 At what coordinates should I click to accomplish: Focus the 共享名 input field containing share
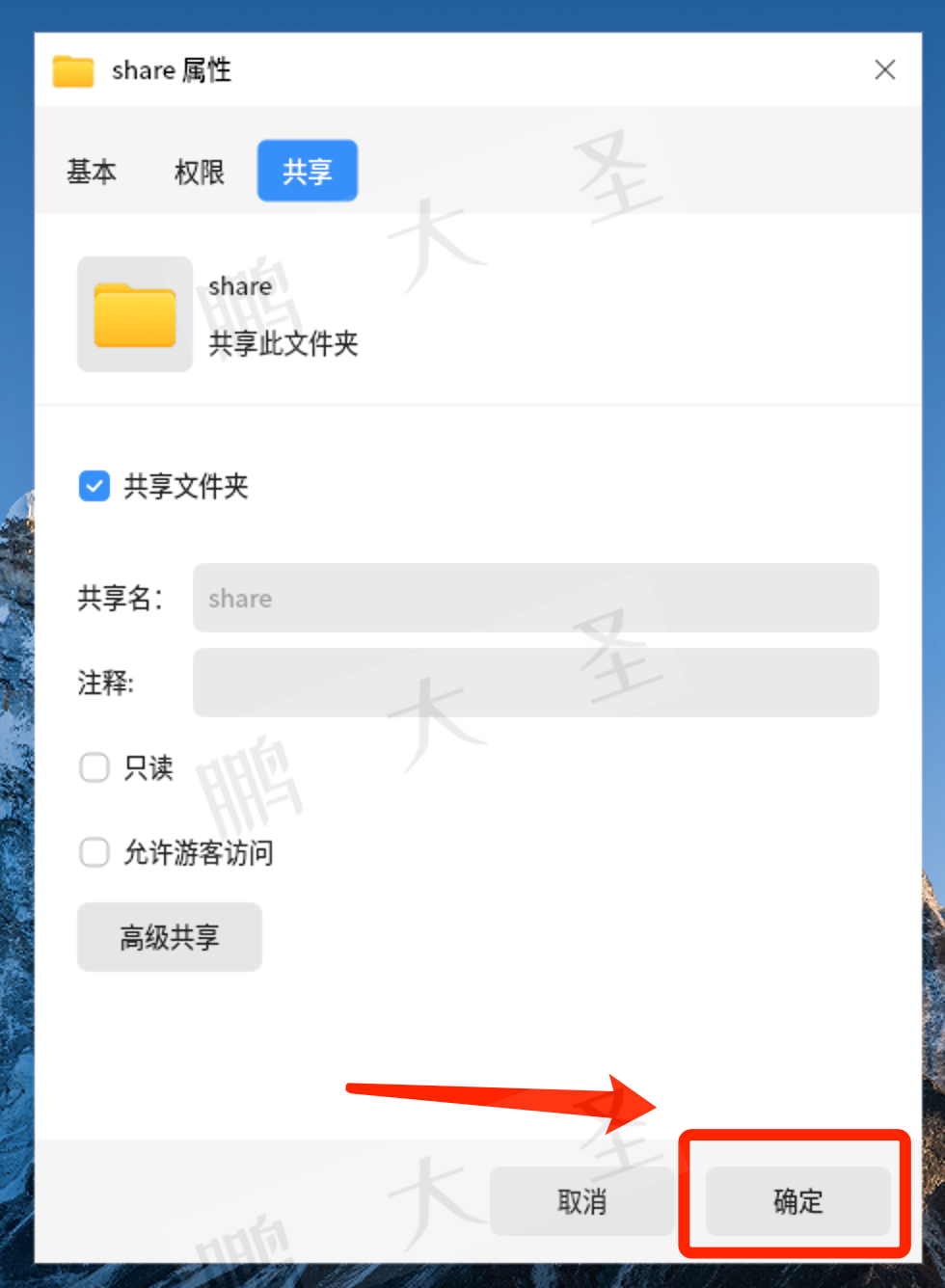536,598
